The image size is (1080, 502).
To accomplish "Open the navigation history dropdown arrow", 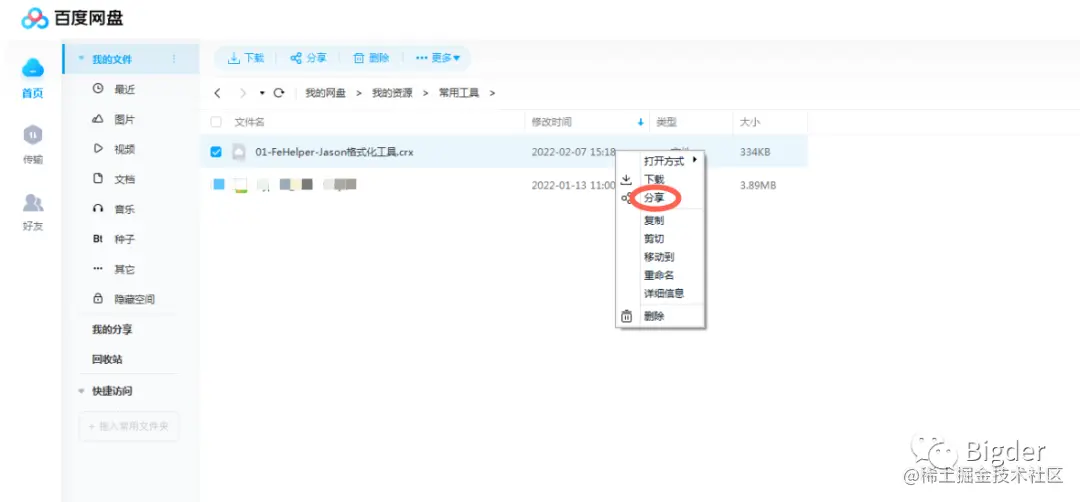I will tap(262, 93).
